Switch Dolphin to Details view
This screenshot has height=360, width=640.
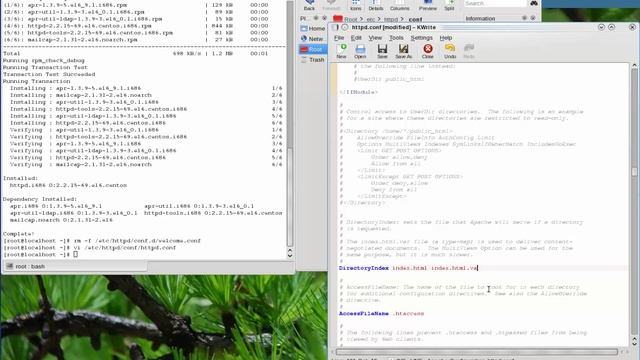coord(376,5)
